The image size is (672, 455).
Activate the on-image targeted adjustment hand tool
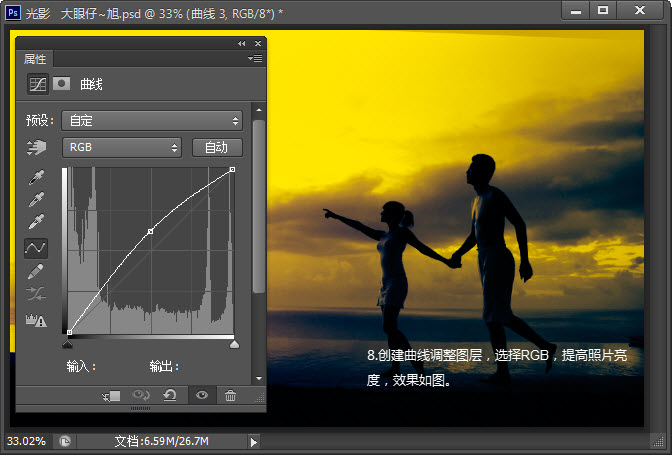click(x=36, y=147)
